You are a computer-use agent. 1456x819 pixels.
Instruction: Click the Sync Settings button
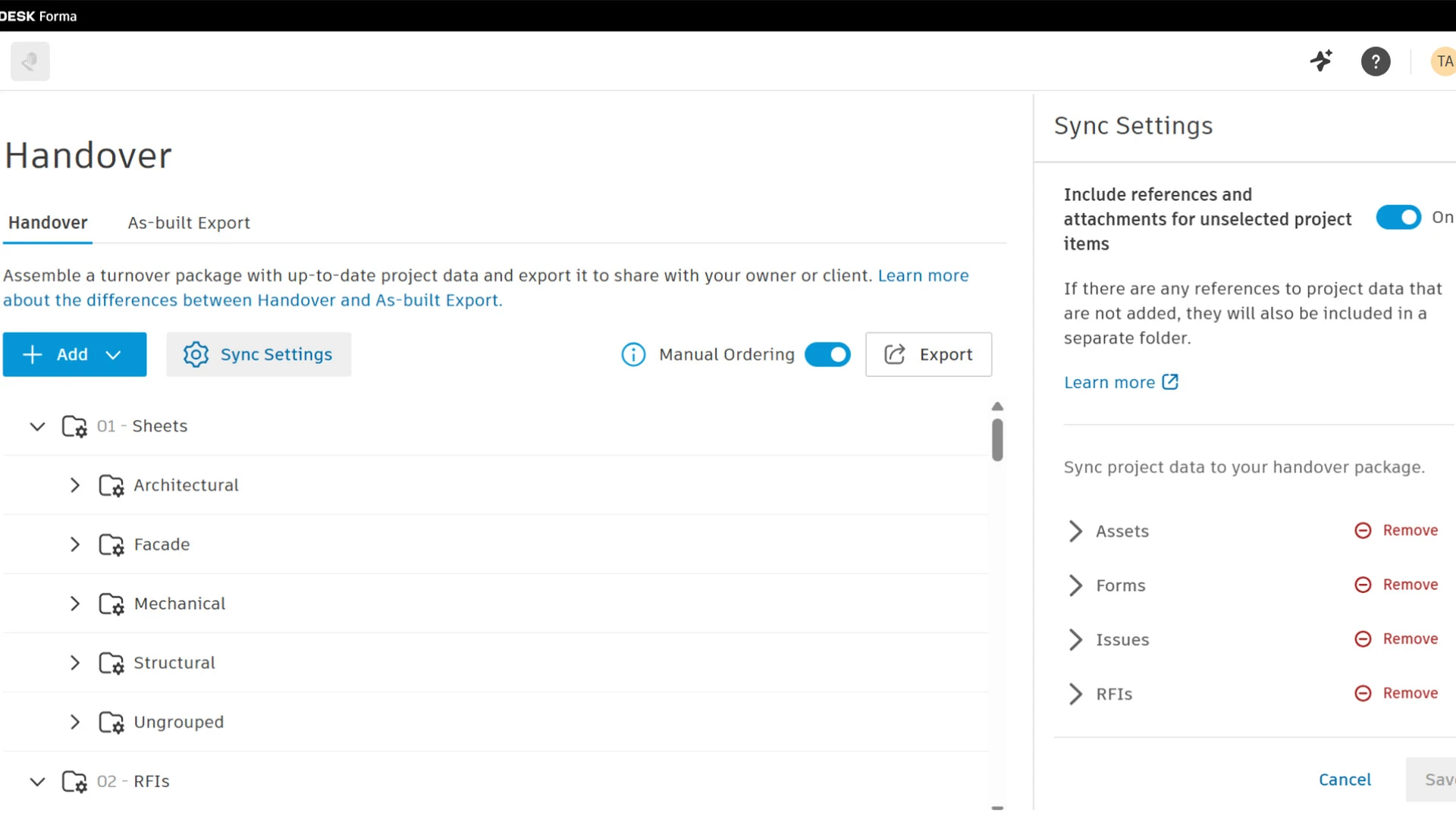click(259, 354)
